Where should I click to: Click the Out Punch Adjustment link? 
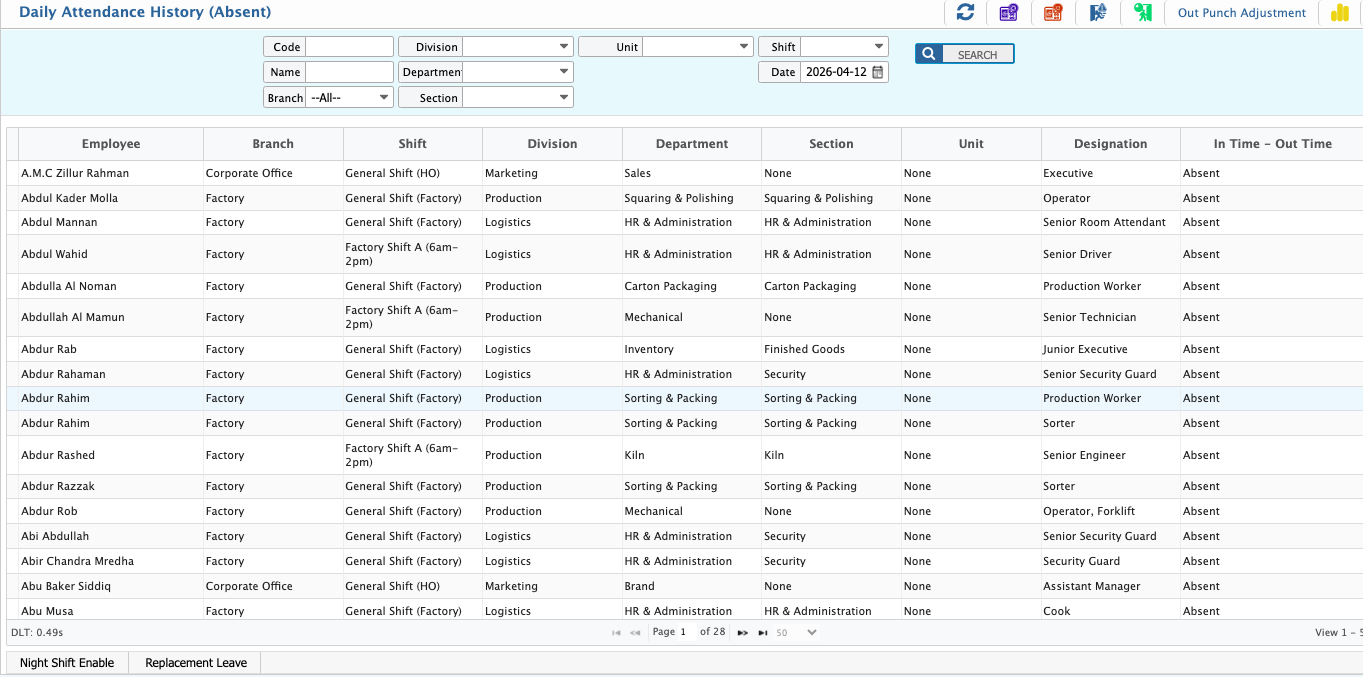(1241, 13)
